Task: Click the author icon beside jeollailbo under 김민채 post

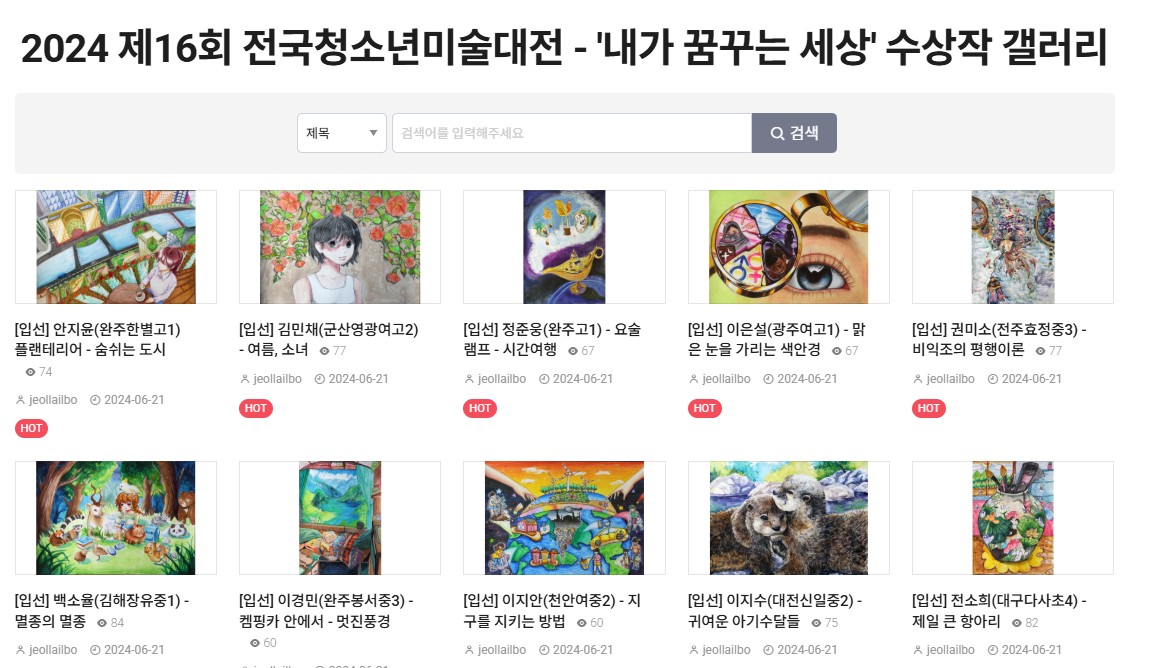Action: (x=245, y=379)
